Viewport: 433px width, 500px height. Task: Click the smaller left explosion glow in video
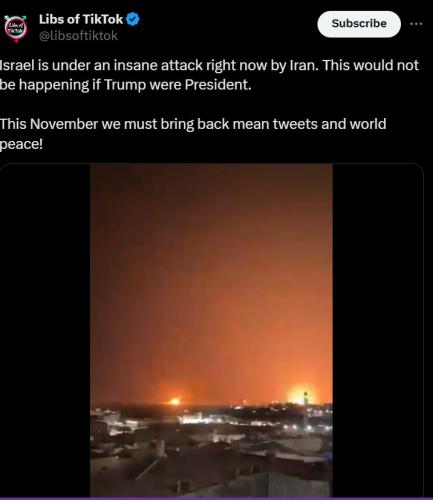click(x=175, y=401)
